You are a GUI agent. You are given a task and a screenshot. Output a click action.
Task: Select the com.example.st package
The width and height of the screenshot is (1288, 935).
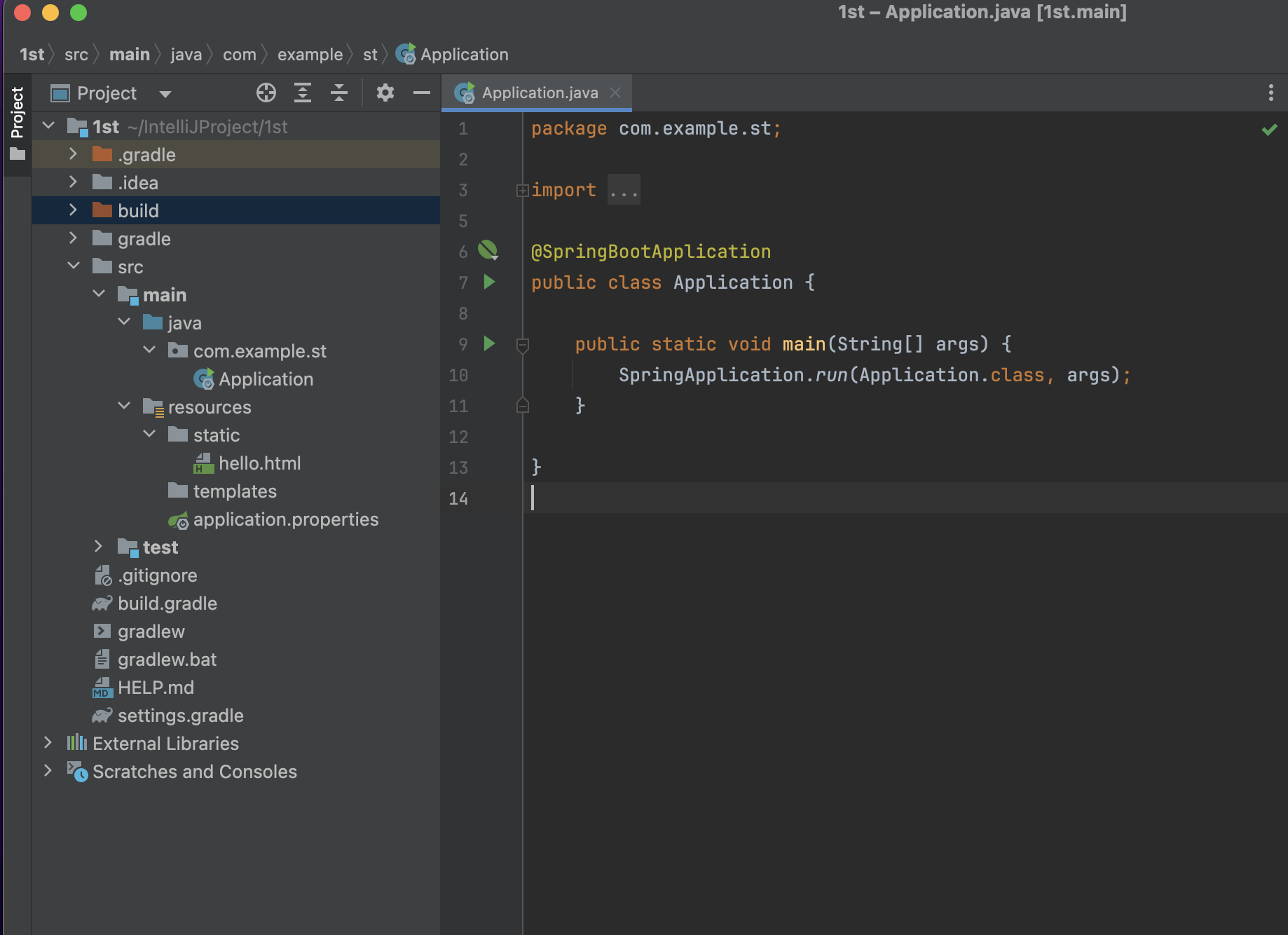[235, 350]
